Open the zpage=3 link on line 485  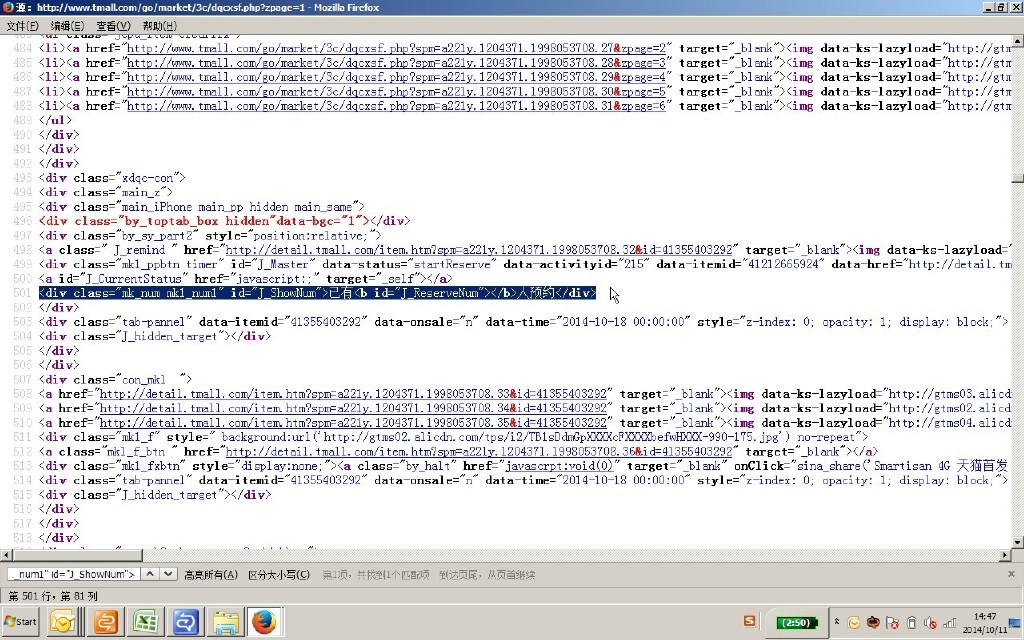click(x=396, y=63)
